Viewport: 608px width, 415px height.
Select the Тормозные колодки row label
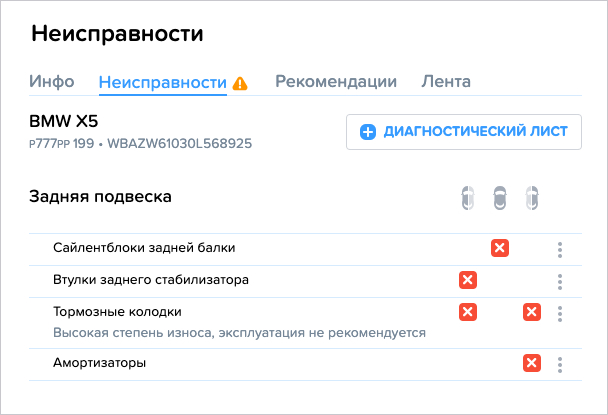point(117,312)
